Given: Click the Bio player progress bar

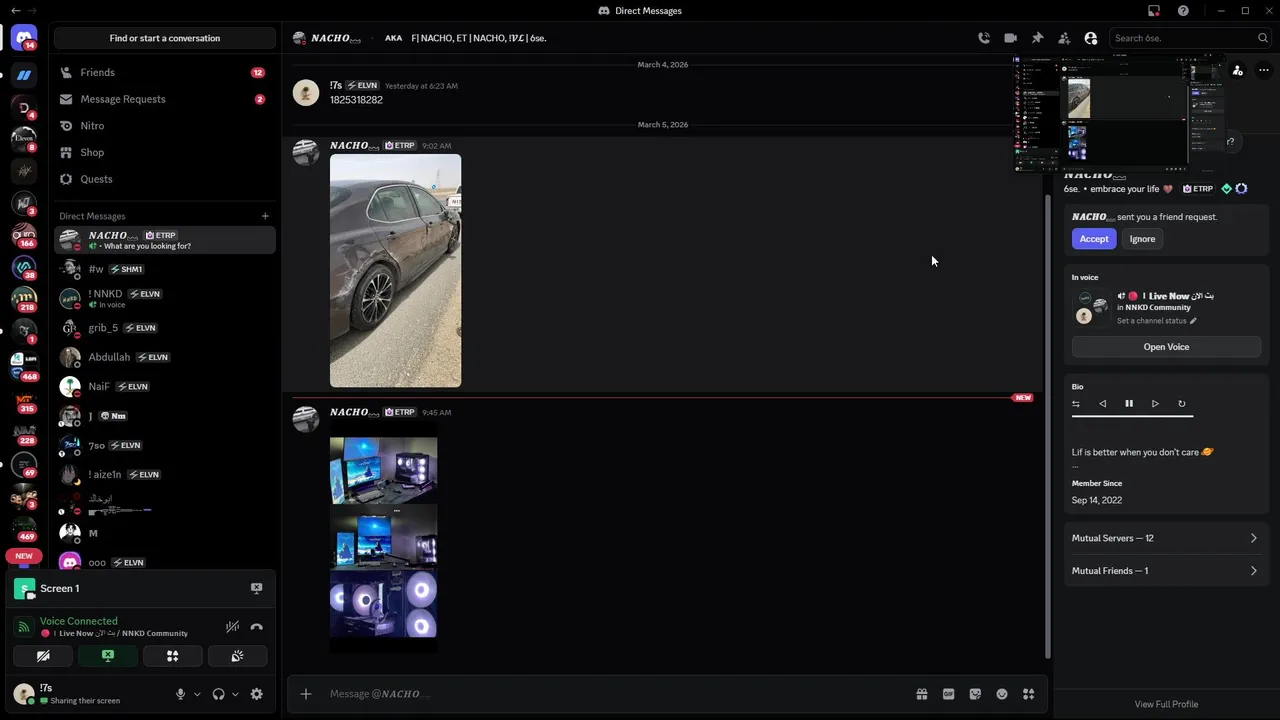Looking at the screenshot, I should coord(1132,417).
